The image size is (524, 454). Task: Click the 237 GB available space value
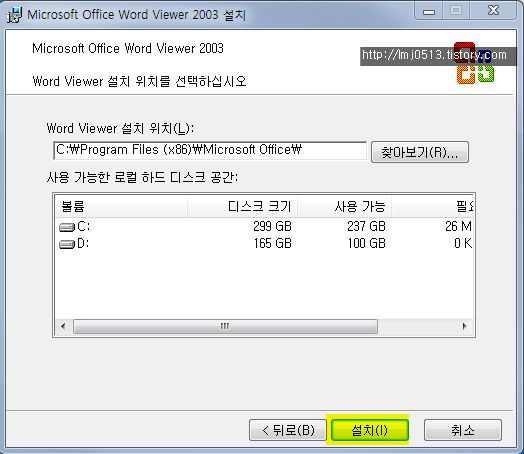pyautogui.click(x=367, y=226)
